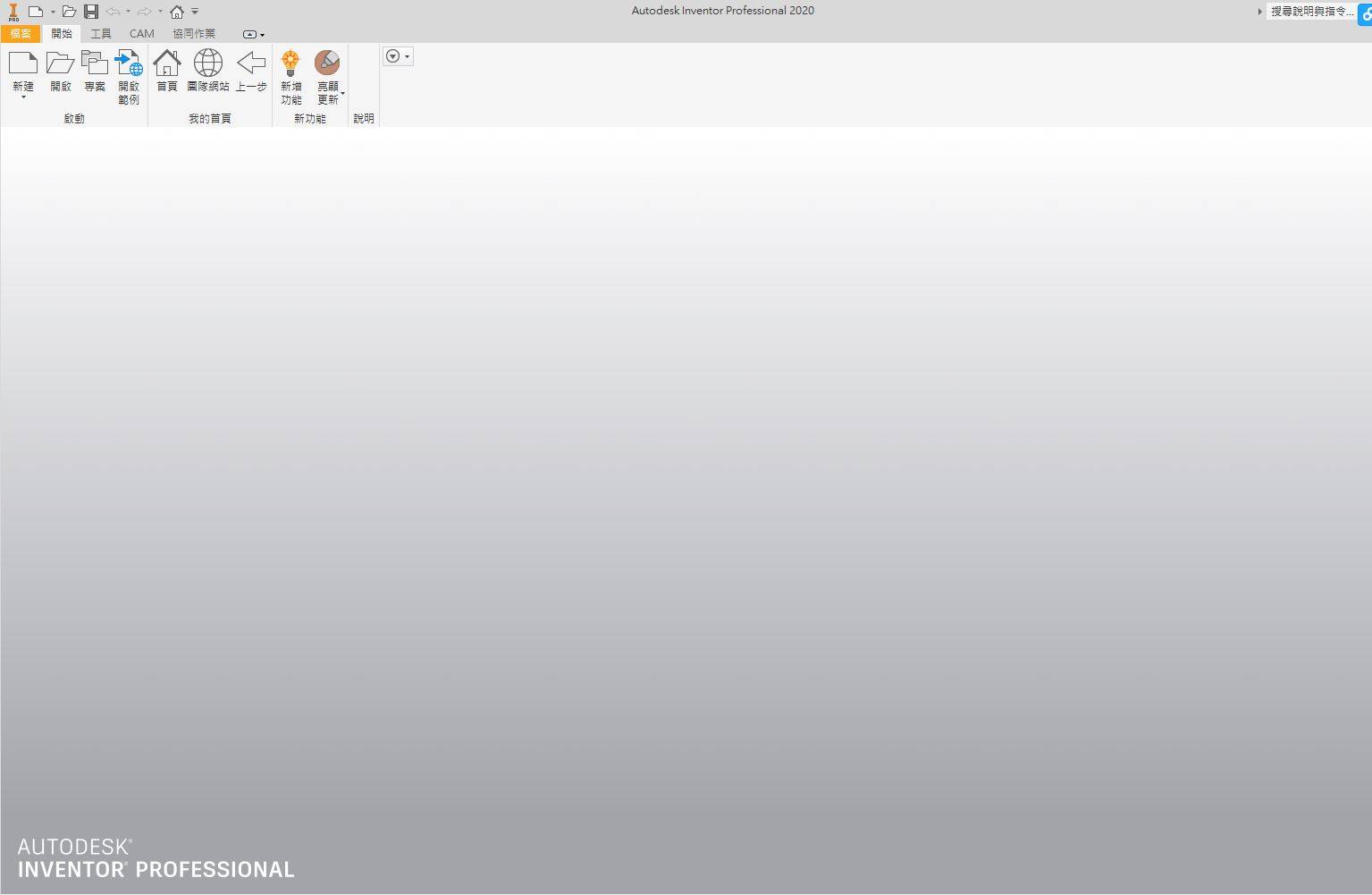Screen dimensions: 1372x895
Task: Click the Inventor PRO application logo
Action: pos(13,12)
